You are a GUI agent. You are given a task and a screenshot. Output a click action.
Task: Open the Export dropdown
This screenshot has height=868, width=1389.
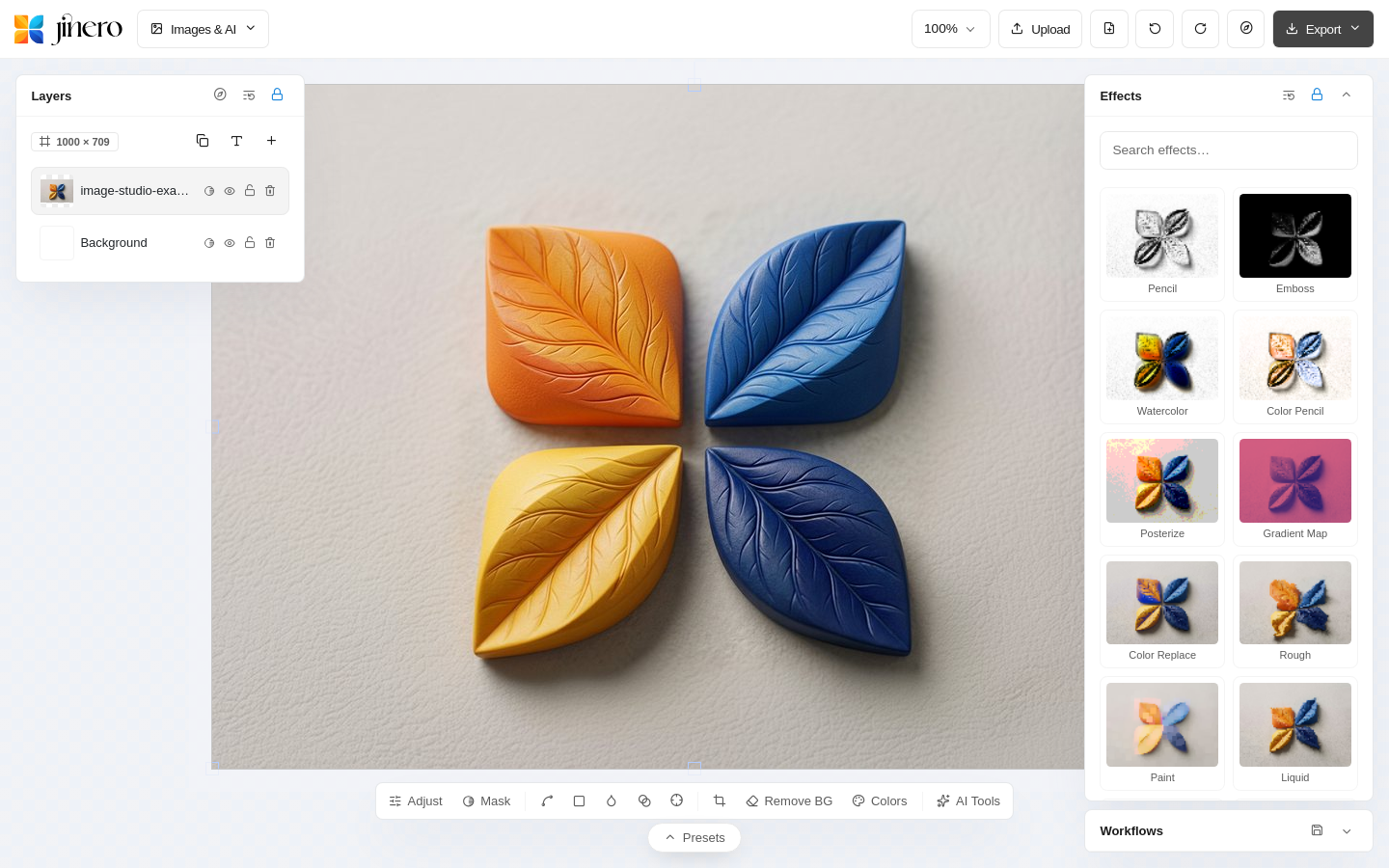[x=1323, y=29]
